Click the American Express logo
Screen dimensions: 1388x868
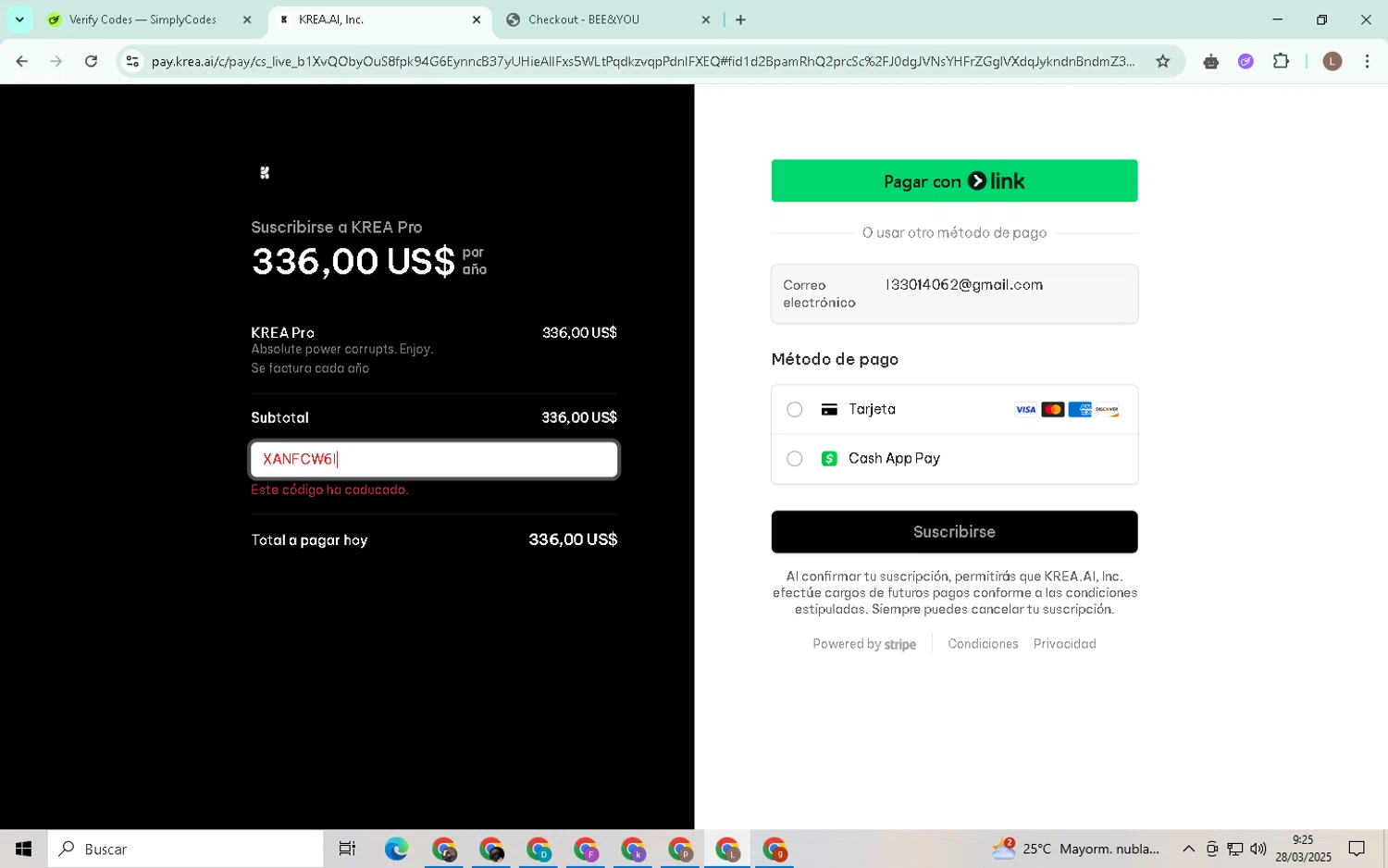[x=1080, y=409]
